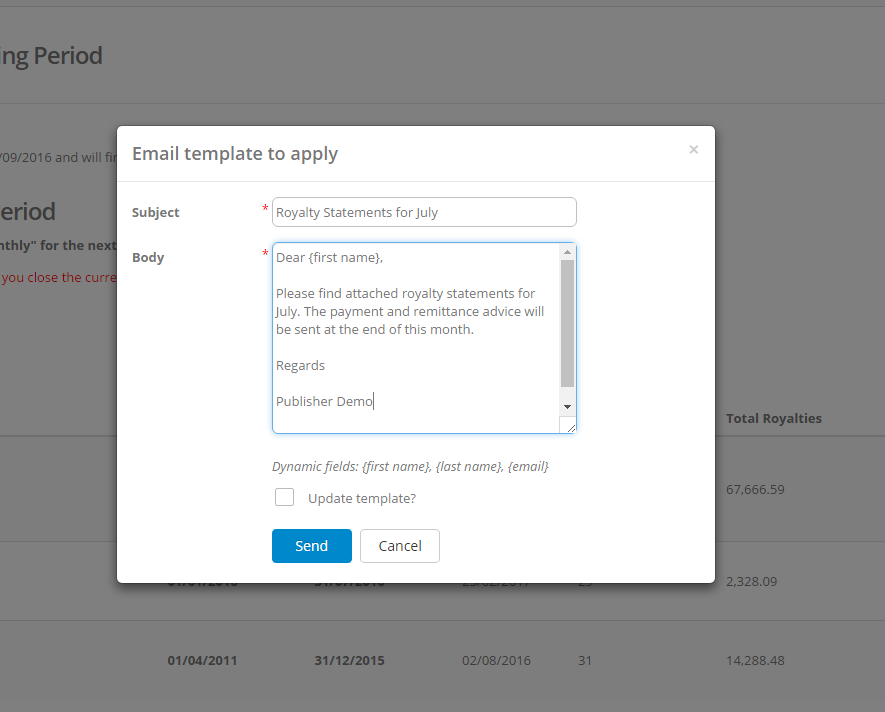
Task: Click the Subject input field
Action: [424, 212]
